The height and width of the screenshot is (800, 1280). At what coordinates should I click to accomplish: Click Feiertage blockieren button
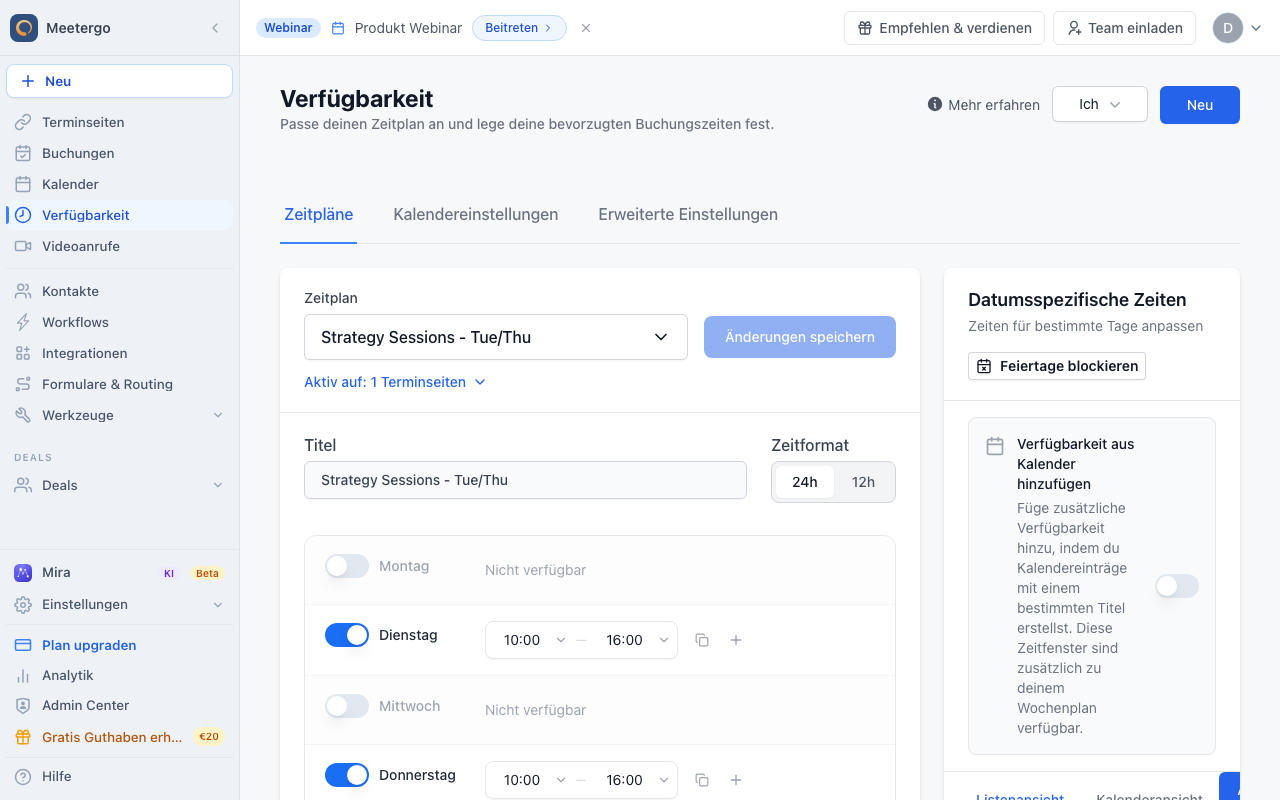[1057, 366]
